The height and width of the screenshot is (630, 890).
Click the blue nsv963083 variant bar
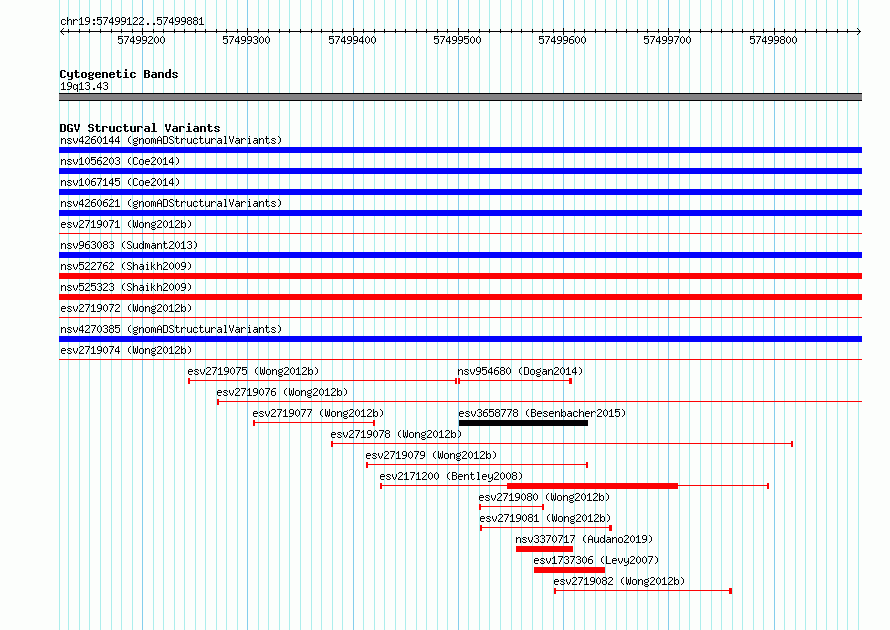pyautogui.click(x=460, y=255)
